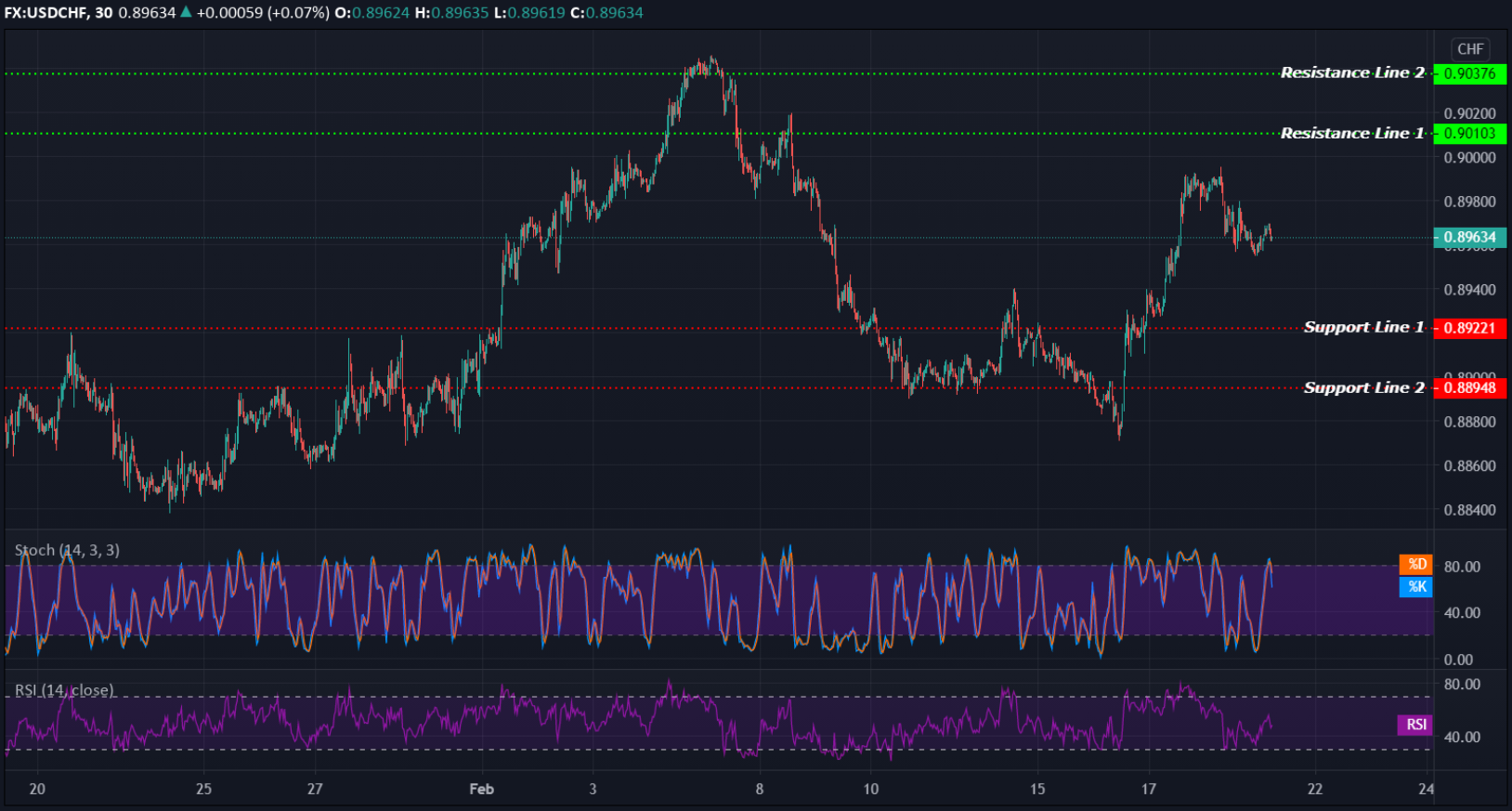Click the 80.00 level on RSI axis
The height and width of the screenshot is (811, 1512).
point(1462,685)
